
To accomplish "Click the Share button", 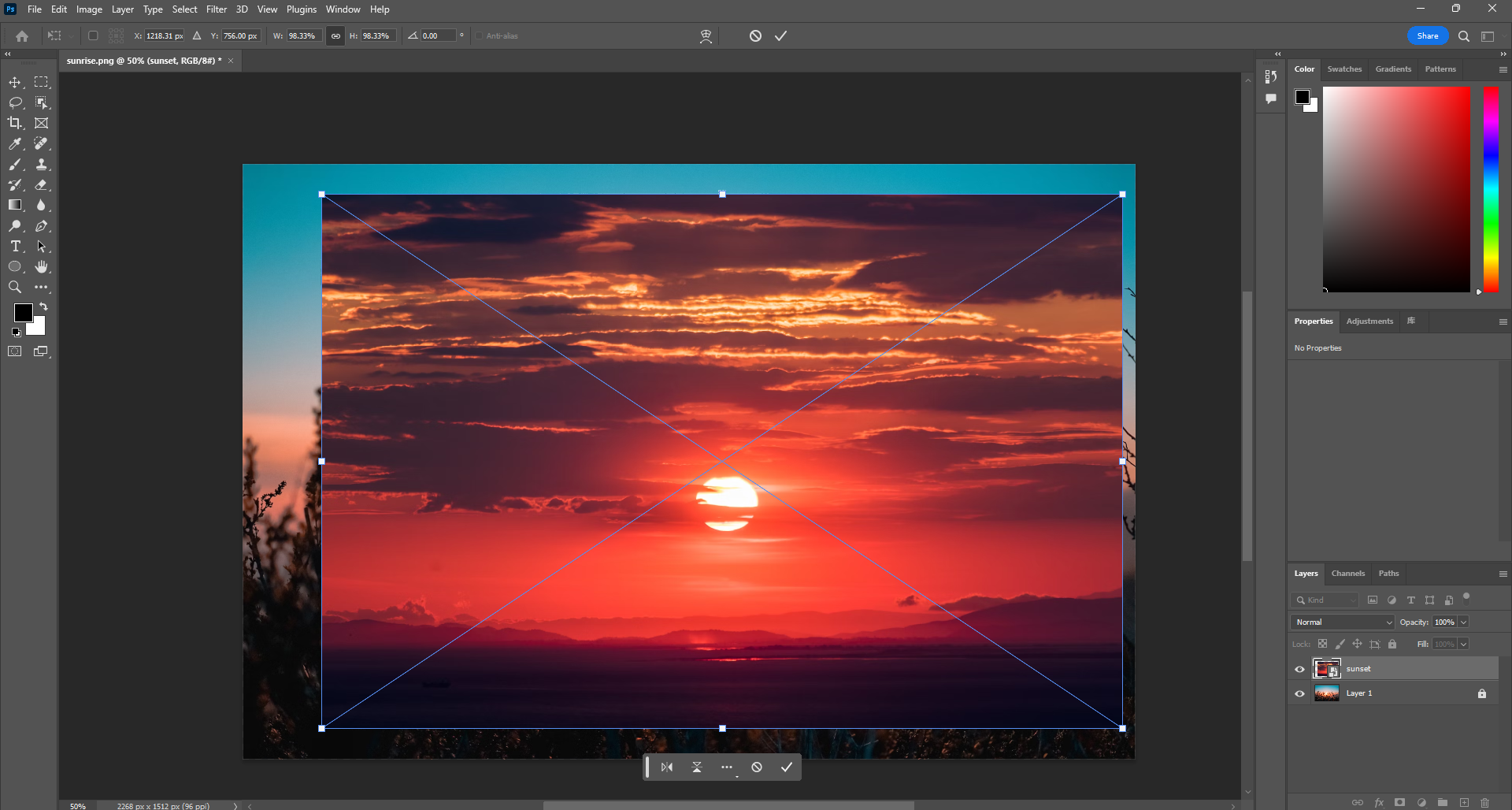I will [1427, 35].
